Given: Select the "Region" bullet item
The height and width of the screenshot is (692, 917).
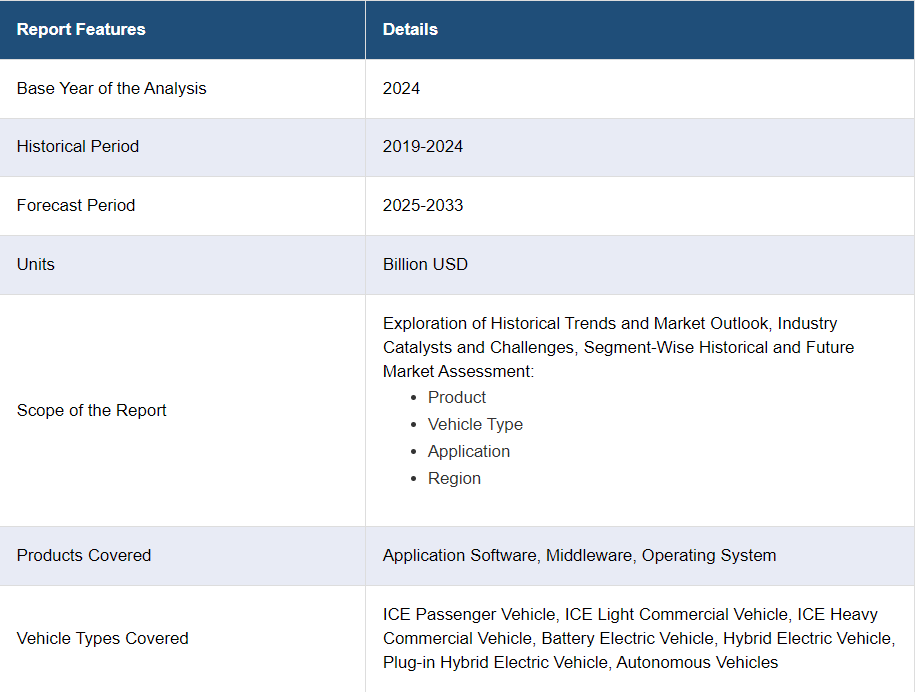Looking at the screenshot, I should click(x=454, y=478).
